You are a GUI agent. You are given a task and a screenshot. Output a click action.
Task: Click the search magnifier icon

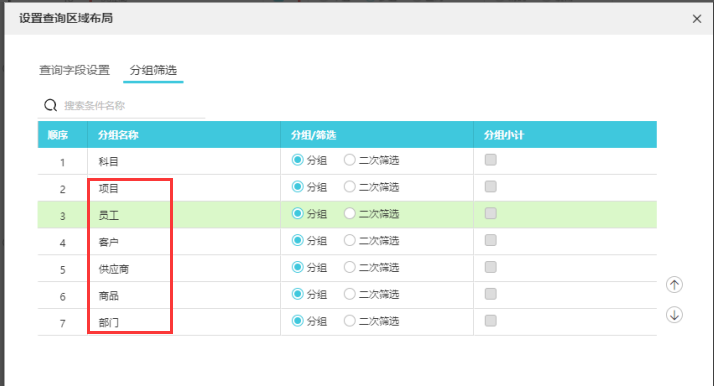tap(51, 106)
